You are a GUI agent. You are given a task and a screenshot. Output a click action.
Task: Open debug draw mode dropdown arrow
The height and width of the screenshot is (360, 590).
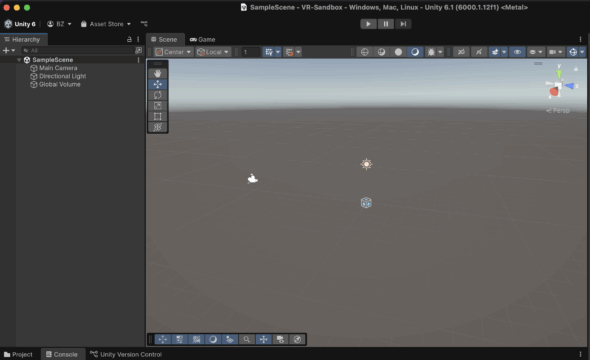click(x=440, y=52)
